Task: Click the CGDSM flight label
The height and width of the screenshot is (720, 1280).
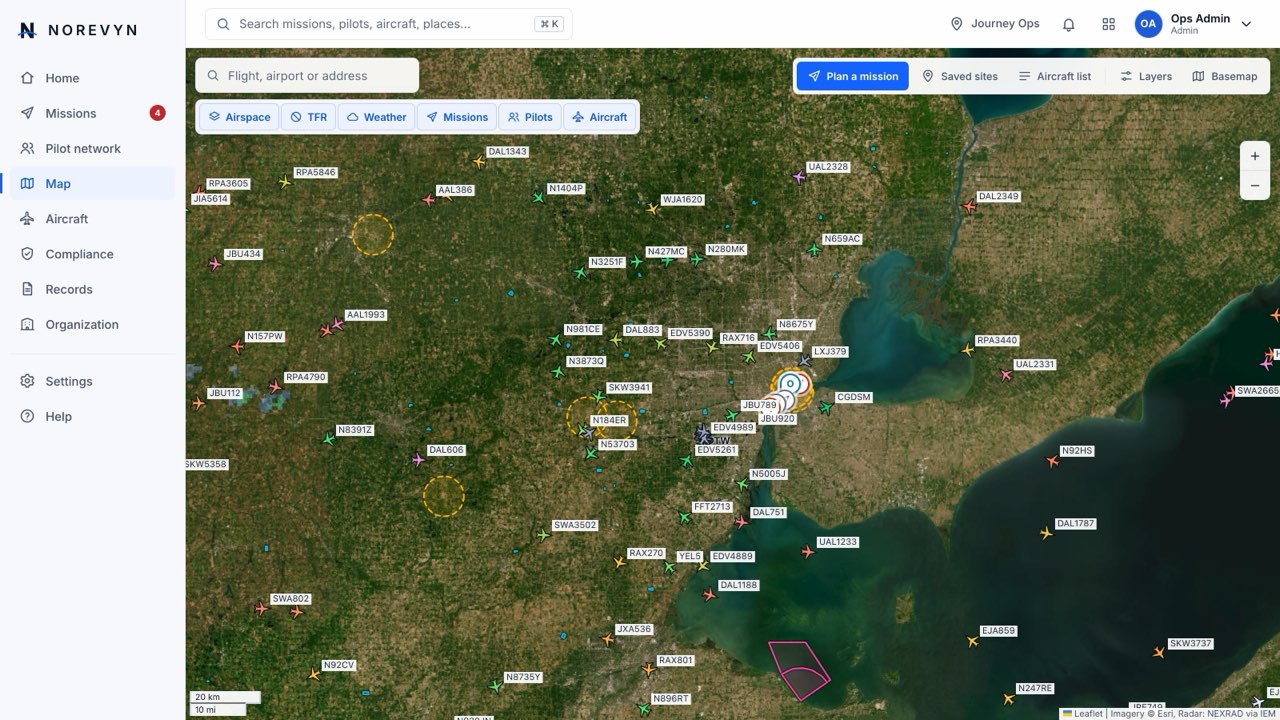Action: click(x=854, y=397)
